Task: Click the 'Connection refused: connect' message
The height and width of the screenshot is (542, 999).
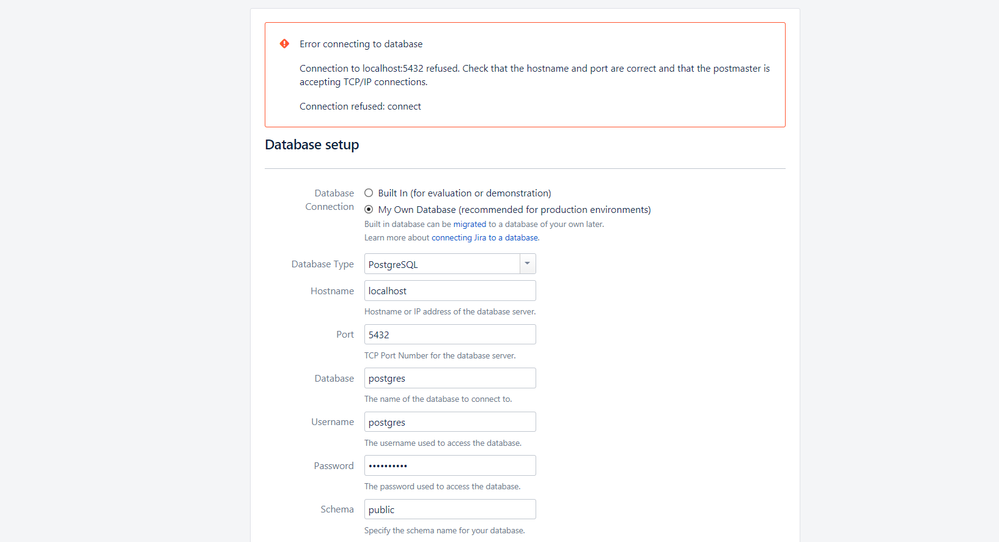Action: 360,106
